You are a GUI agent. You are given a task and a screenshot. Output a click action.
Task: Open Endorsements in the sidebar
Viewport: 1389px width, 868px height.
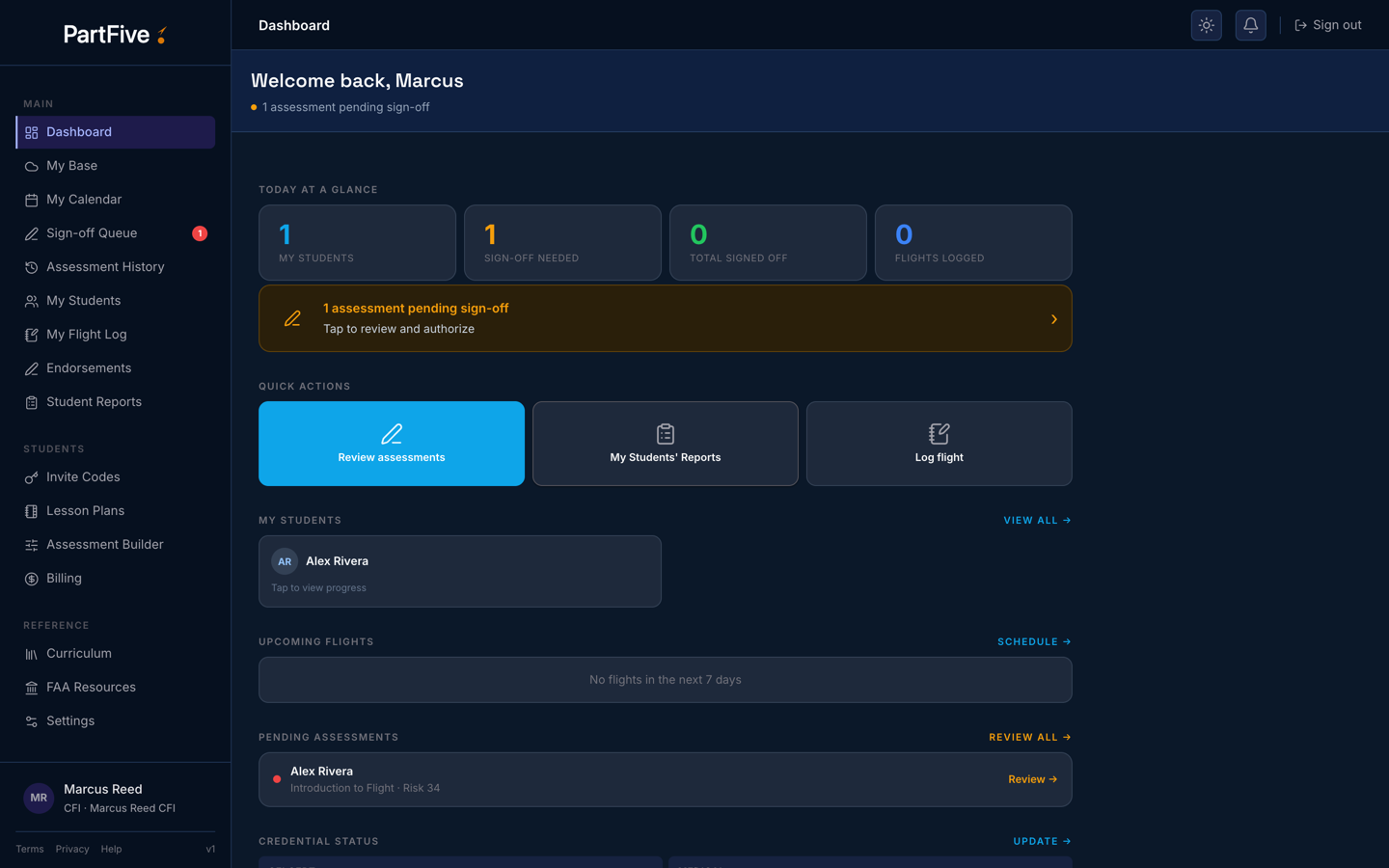click(x=116, y=368)
